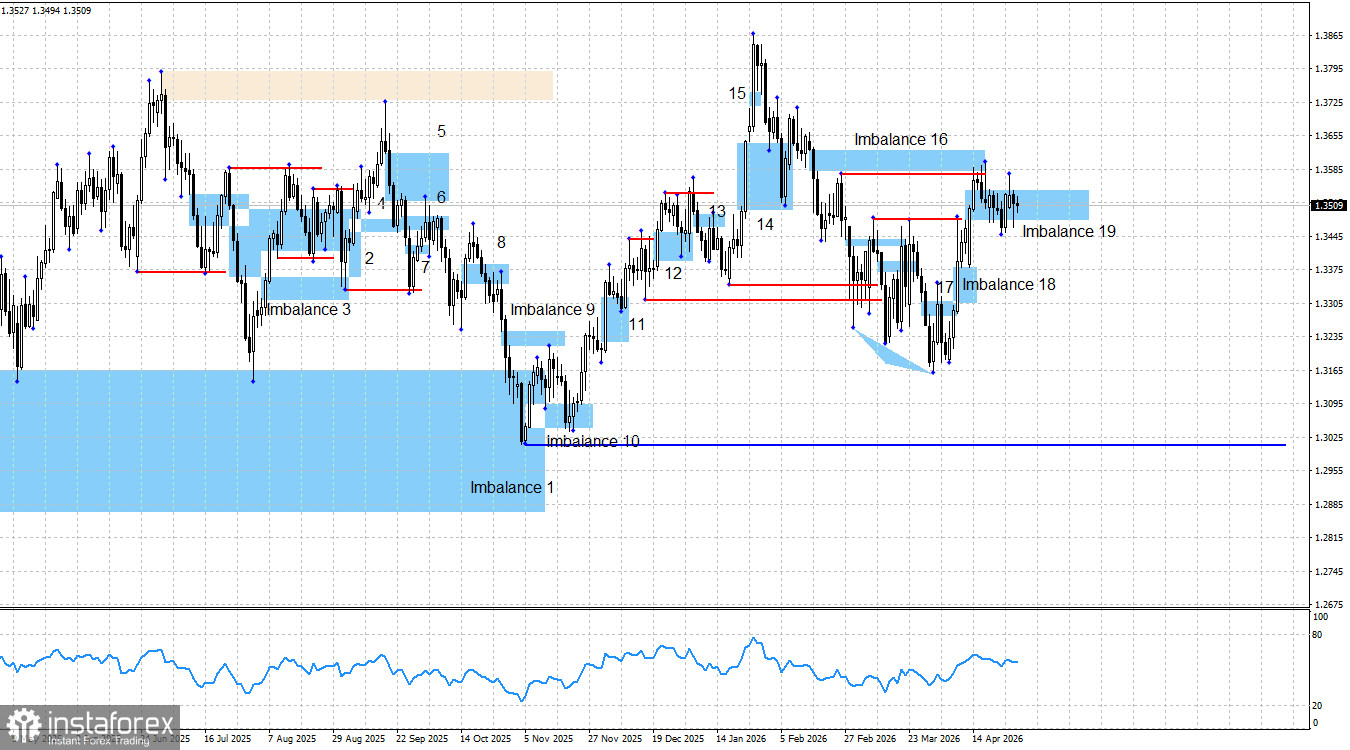Select the arrow marker near number 4
1350x750 pixels.
(x=369, y=213)
